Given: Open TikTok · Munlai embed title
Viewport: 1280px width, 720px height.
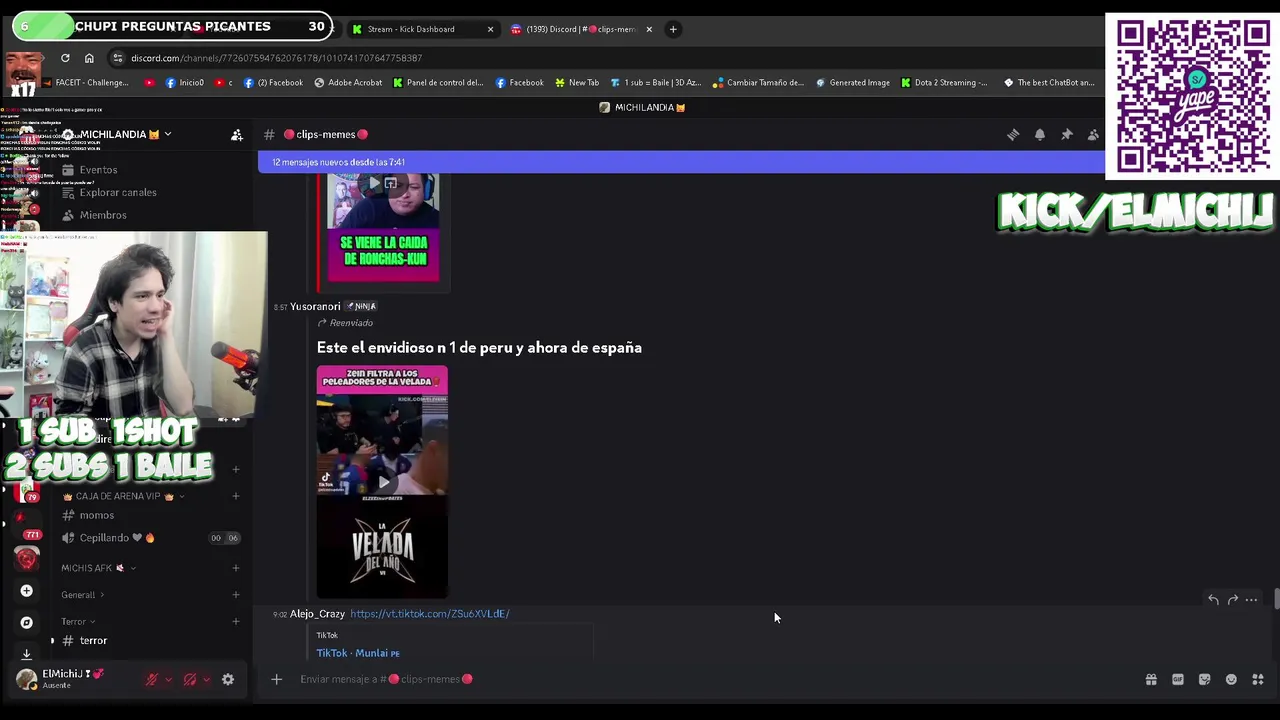Looking at the screenshot, I should point(358,653).
